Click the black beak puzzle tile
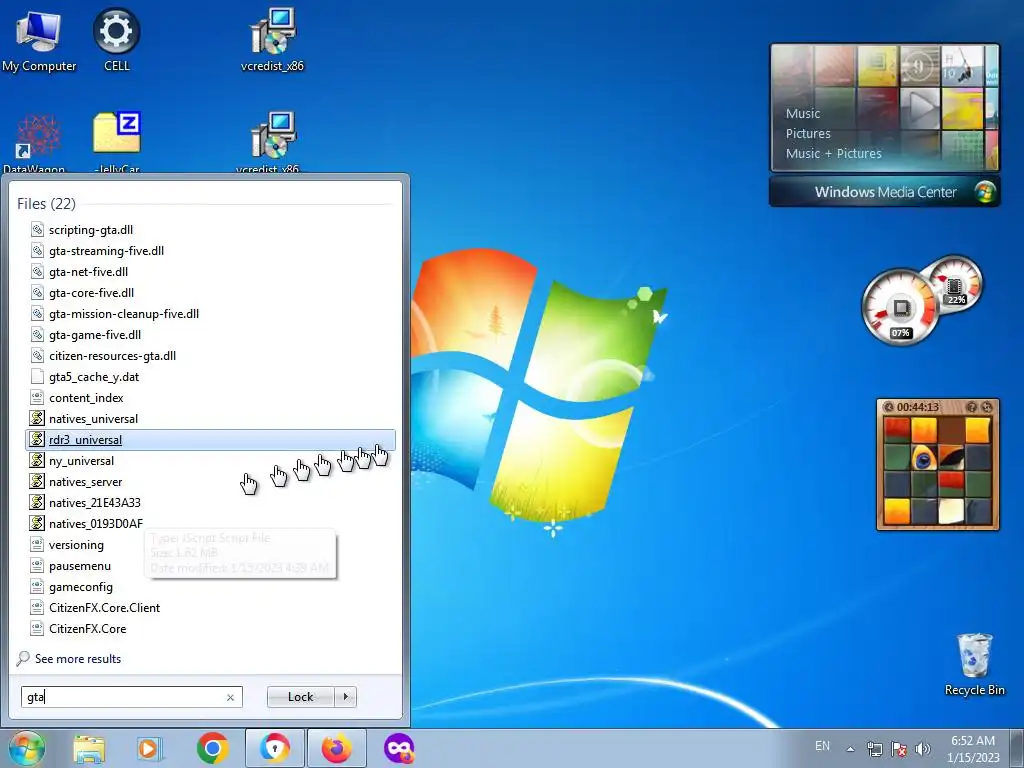Image resolution: width=1024 pixels, height=768 pixels. tap(950, 458)
